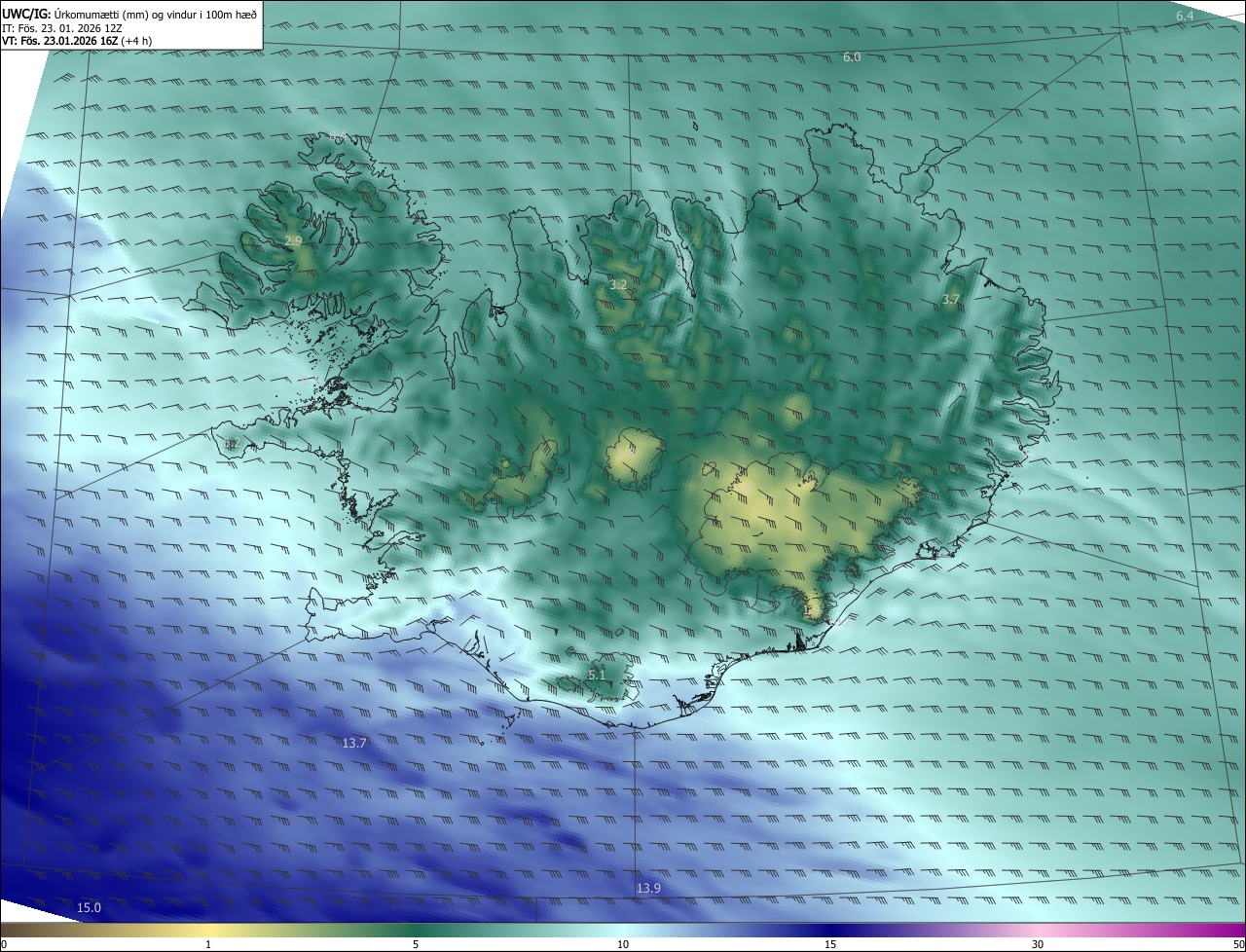Screen dimensions: 1246x952
Task: Click the 3.7 value in east Iceland
Action: pyautogui.click(x=951, y=300)
